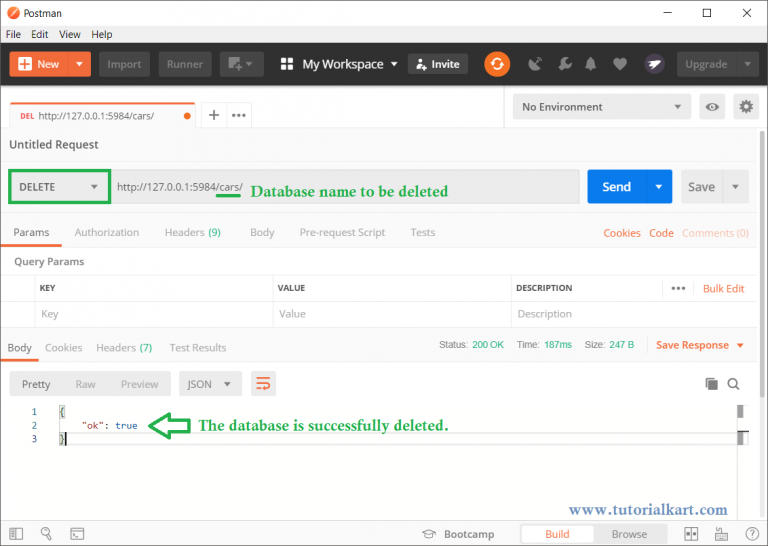Switch to the Authorization tab

pos(107,232)
